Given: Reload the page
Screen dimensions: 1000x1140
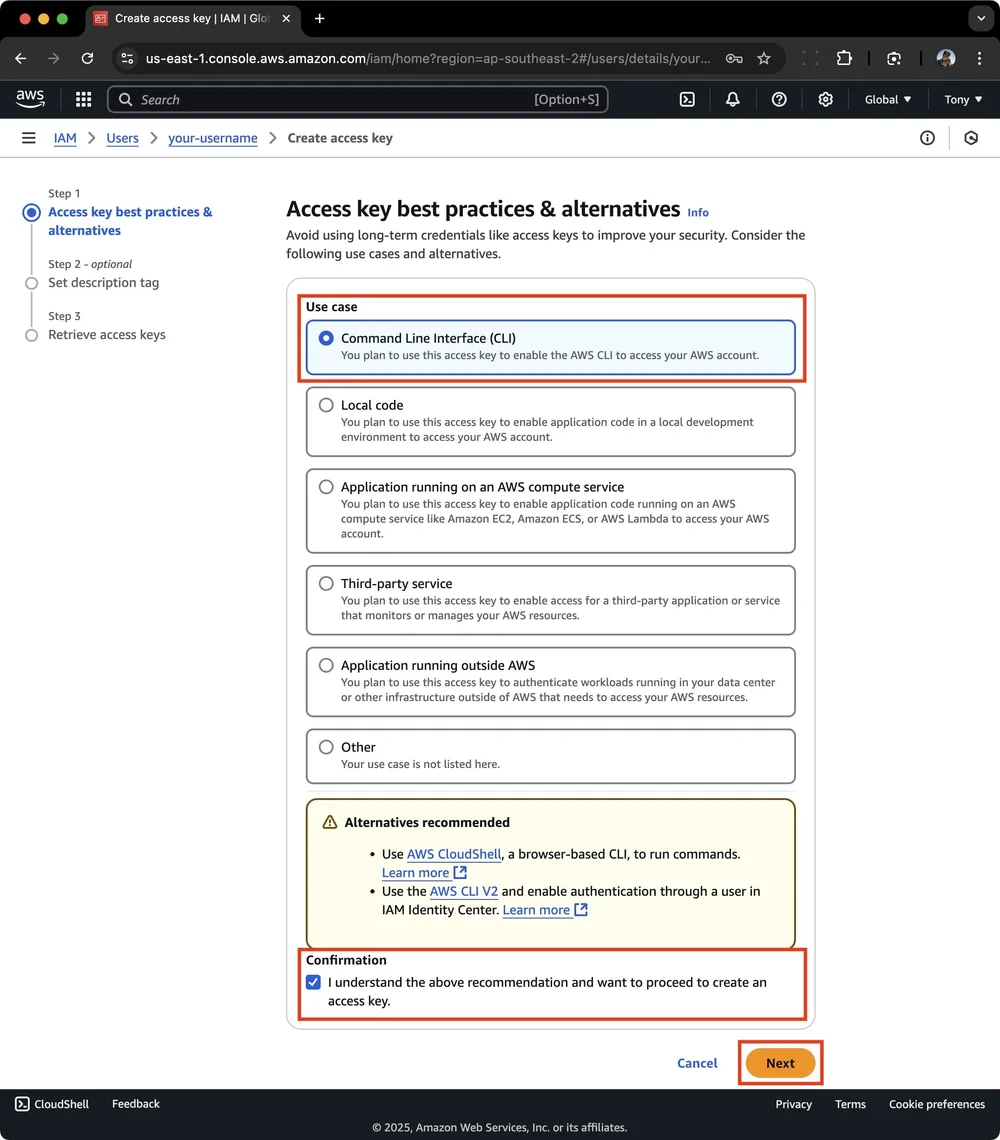Looking at the screenshot, I should pyautogui.click(x=87, y=58).
